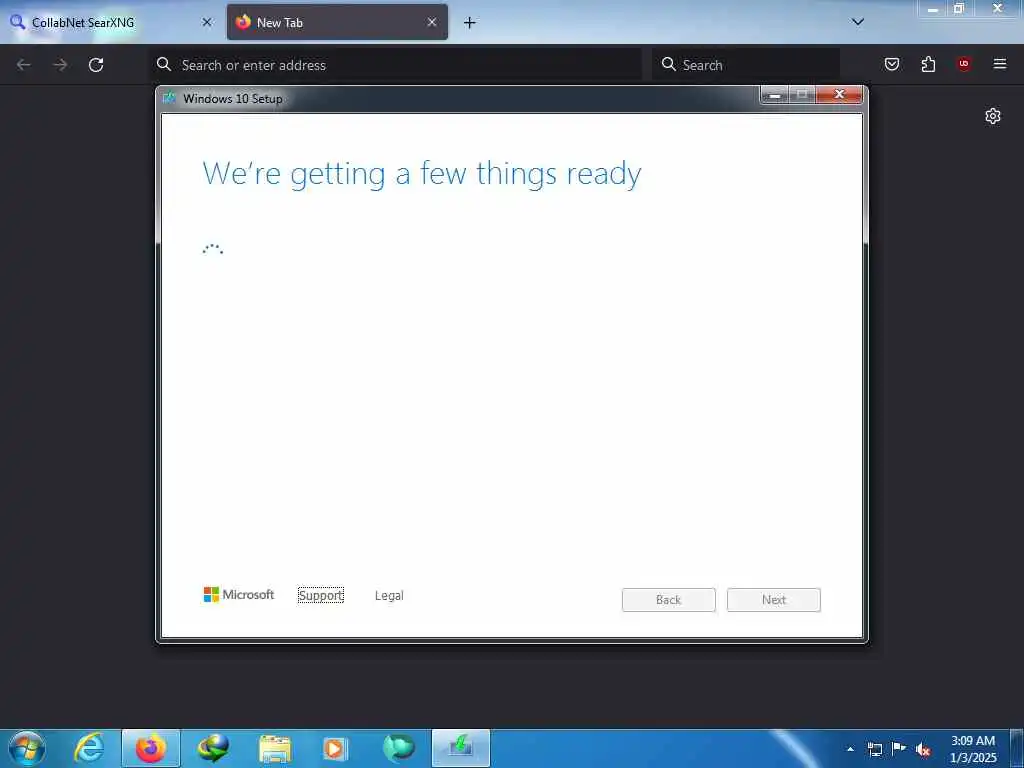Minimize the Windows 10 Setup window
This screenshot has height=768, width=1024.
[x=775, y=95]
